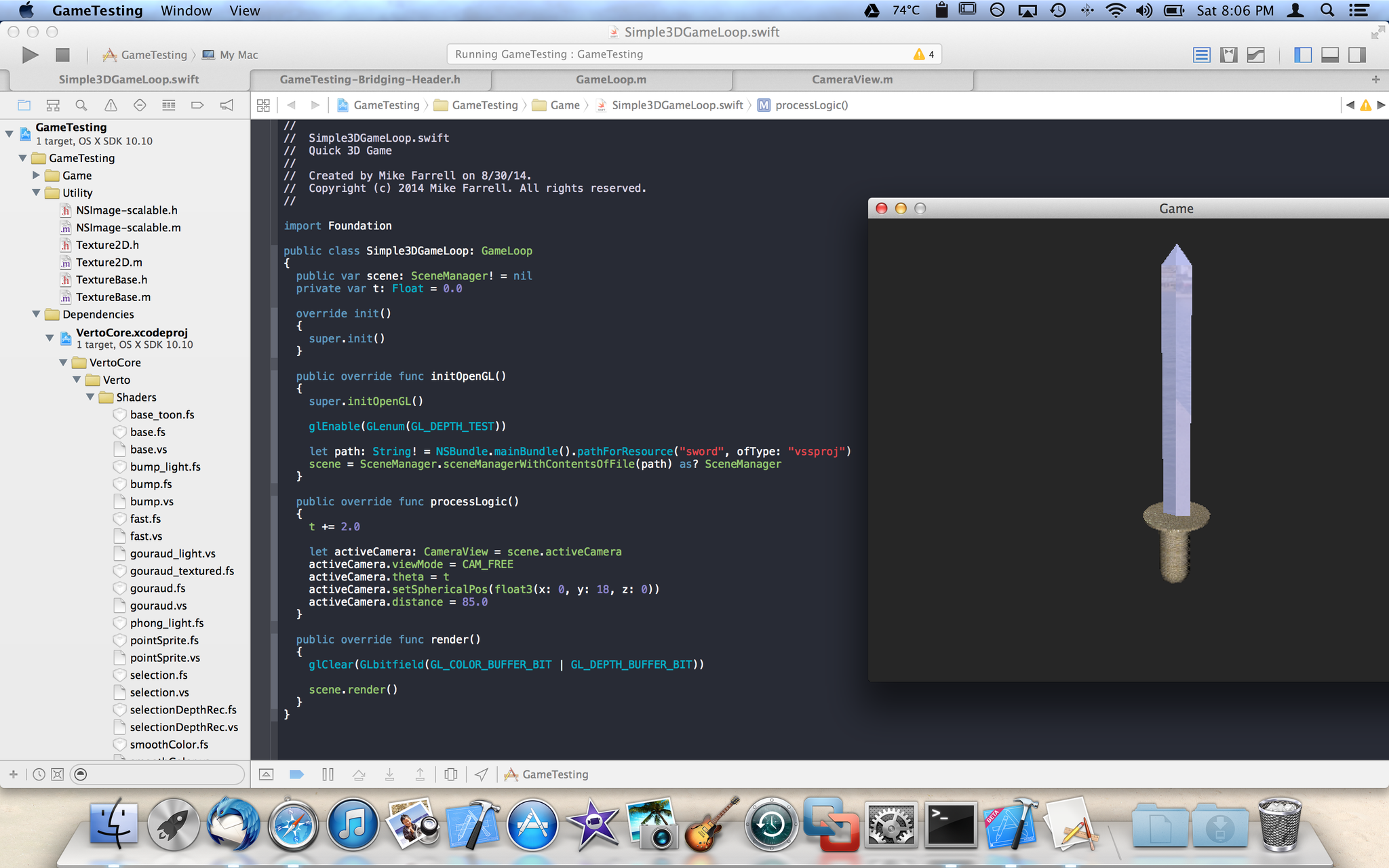
Task: Switch to GameTesting-Bridging-Header.h tab
Action: [370, 79]
